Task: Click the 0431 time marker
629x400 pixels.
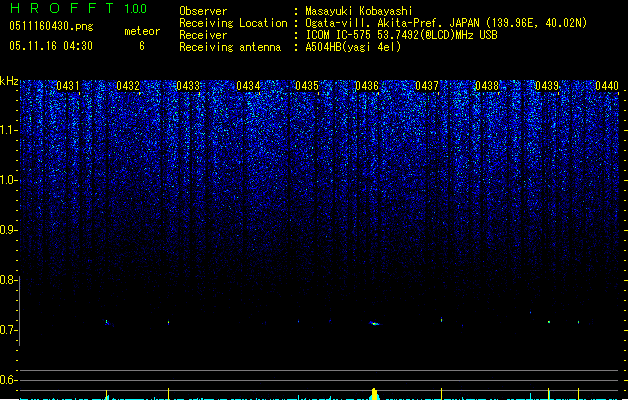Action: (68, 86)
